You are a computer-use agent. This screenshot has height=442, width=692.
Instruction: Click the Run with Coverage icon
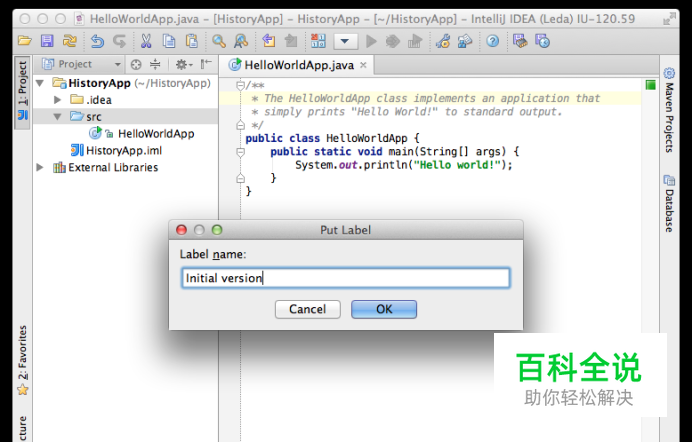415,42
